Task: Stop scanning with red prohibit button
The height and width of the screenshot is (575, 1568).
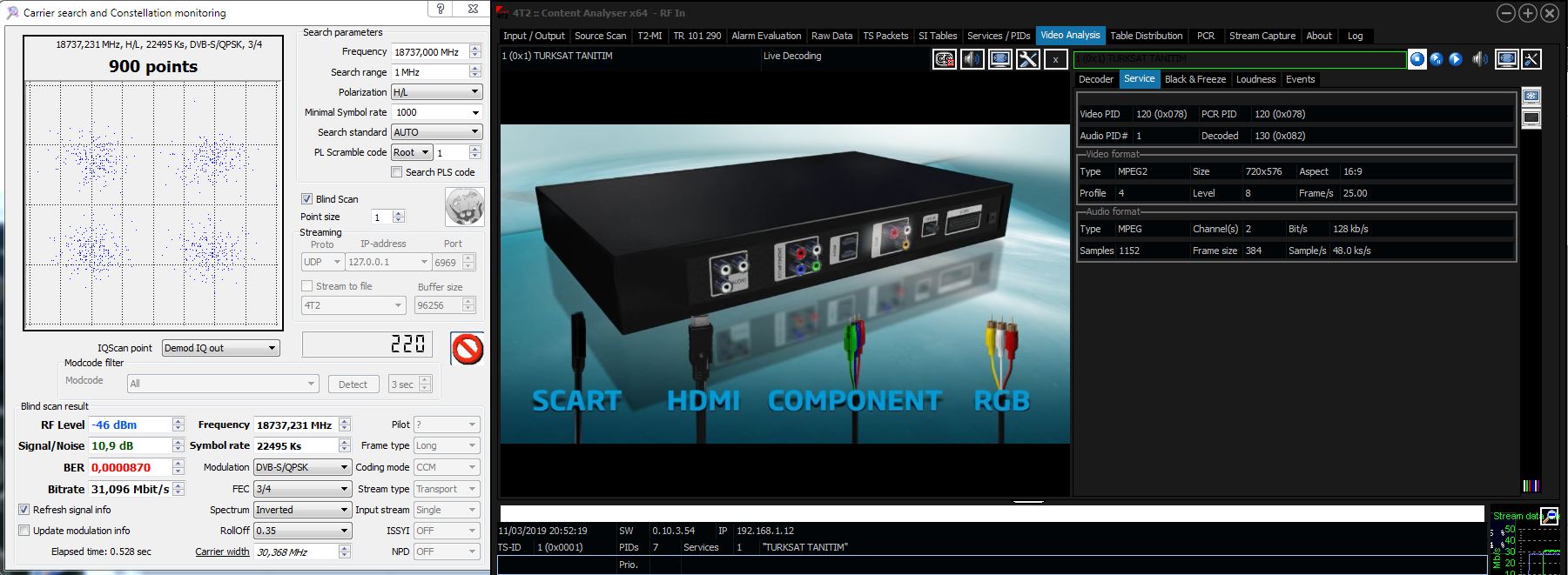Action: 468,349
